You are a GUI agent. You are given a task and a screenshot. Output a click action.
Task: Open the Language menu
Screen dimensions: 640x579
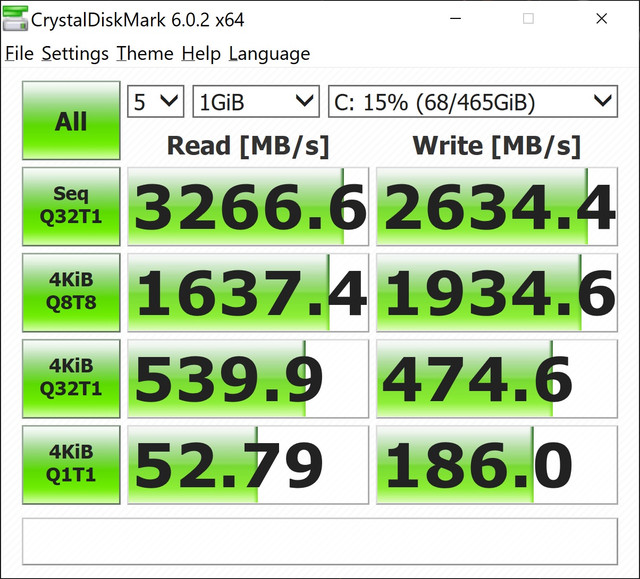click(269, 54)
